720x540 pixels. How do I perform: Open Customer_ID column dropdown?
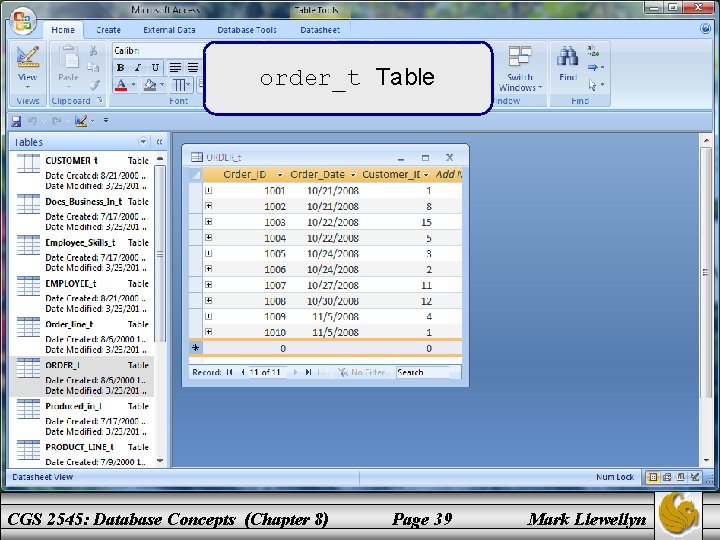click(426, 174)
